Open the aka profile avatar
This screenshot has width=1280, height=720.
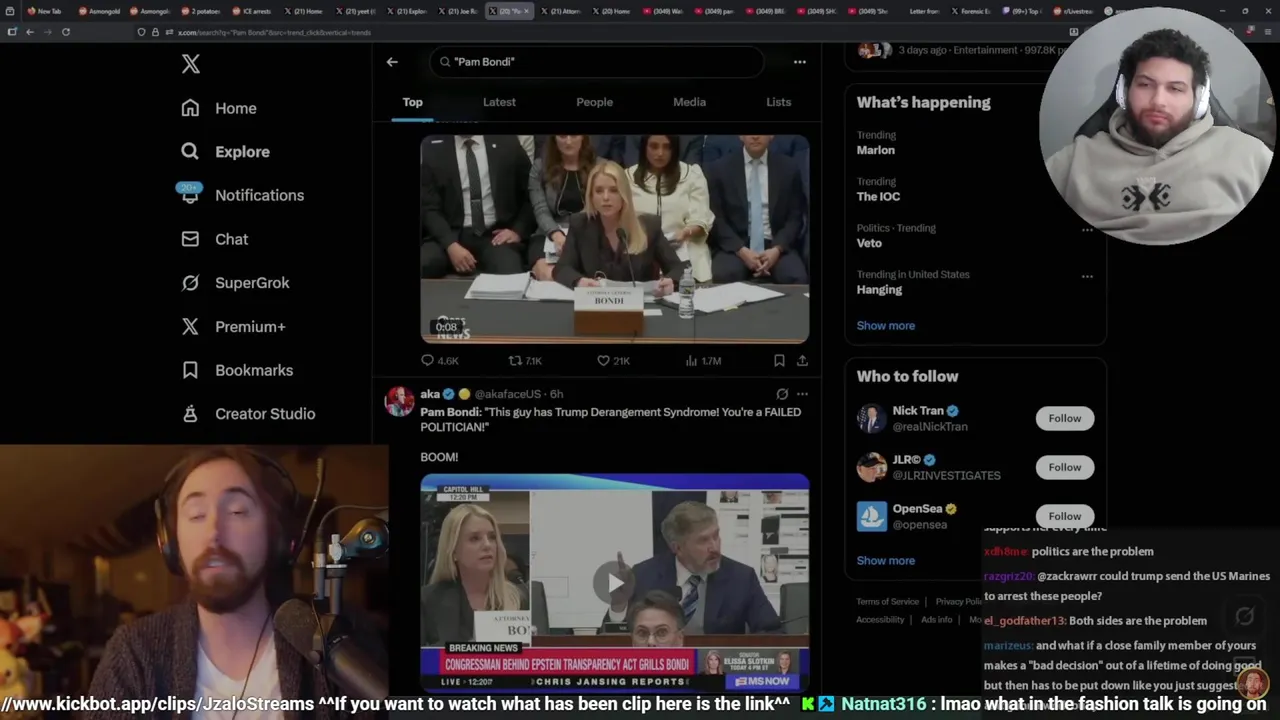(399, 401)
